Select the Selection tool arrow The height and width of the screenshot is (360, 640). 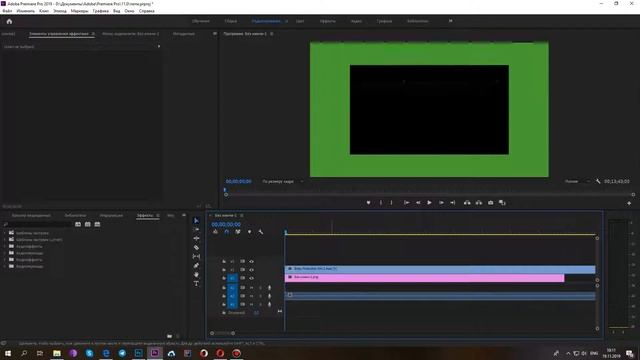[x=196, y=220]
